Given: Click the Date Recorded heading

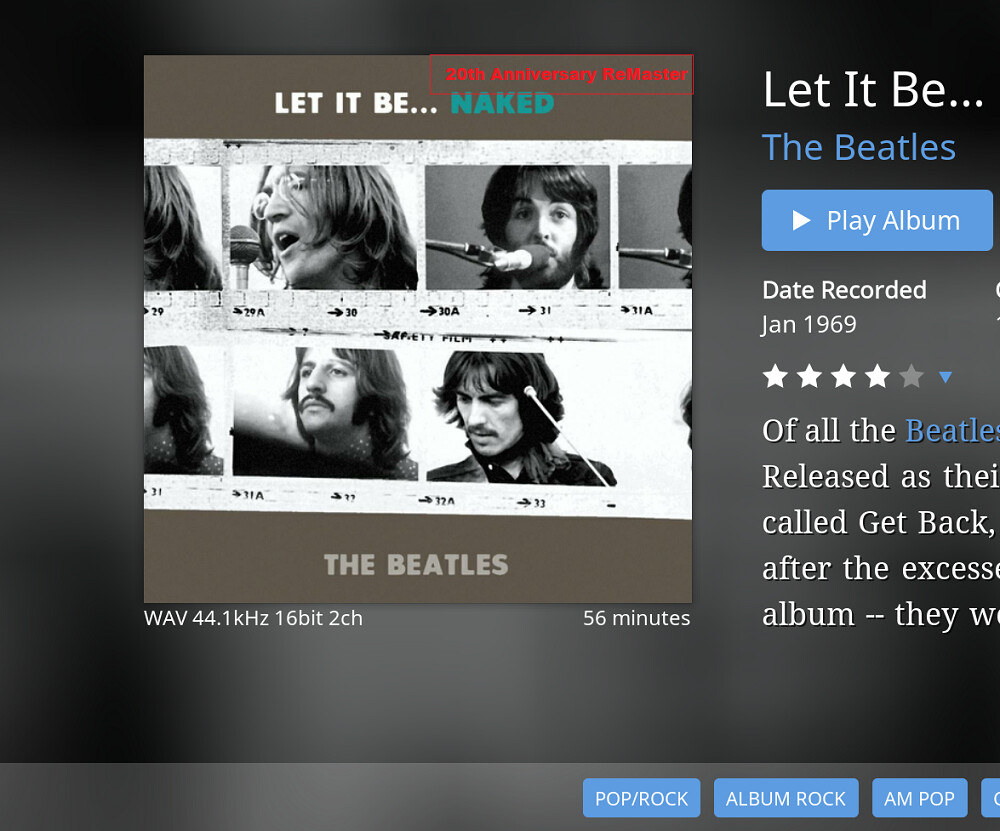Looking at the screenshot, I should 844,290.
